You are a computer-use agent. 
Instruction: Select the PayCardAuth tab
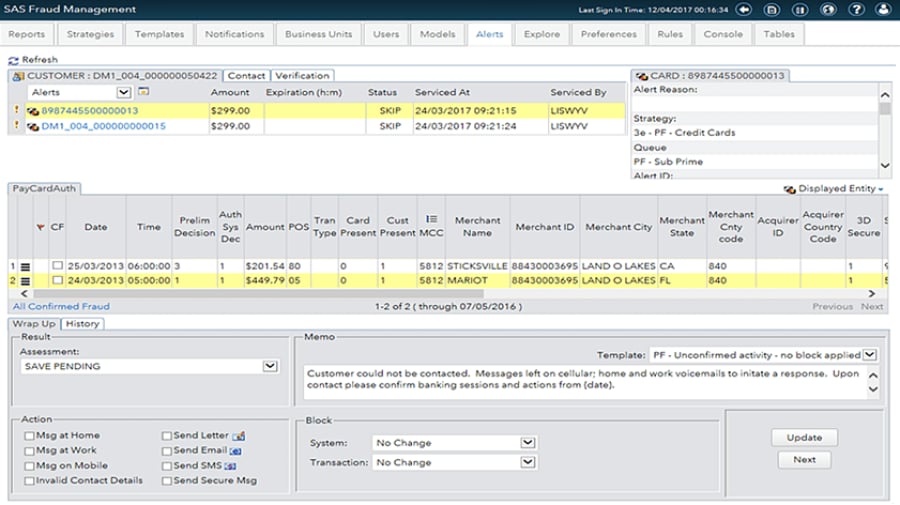(x=44, y=188)
